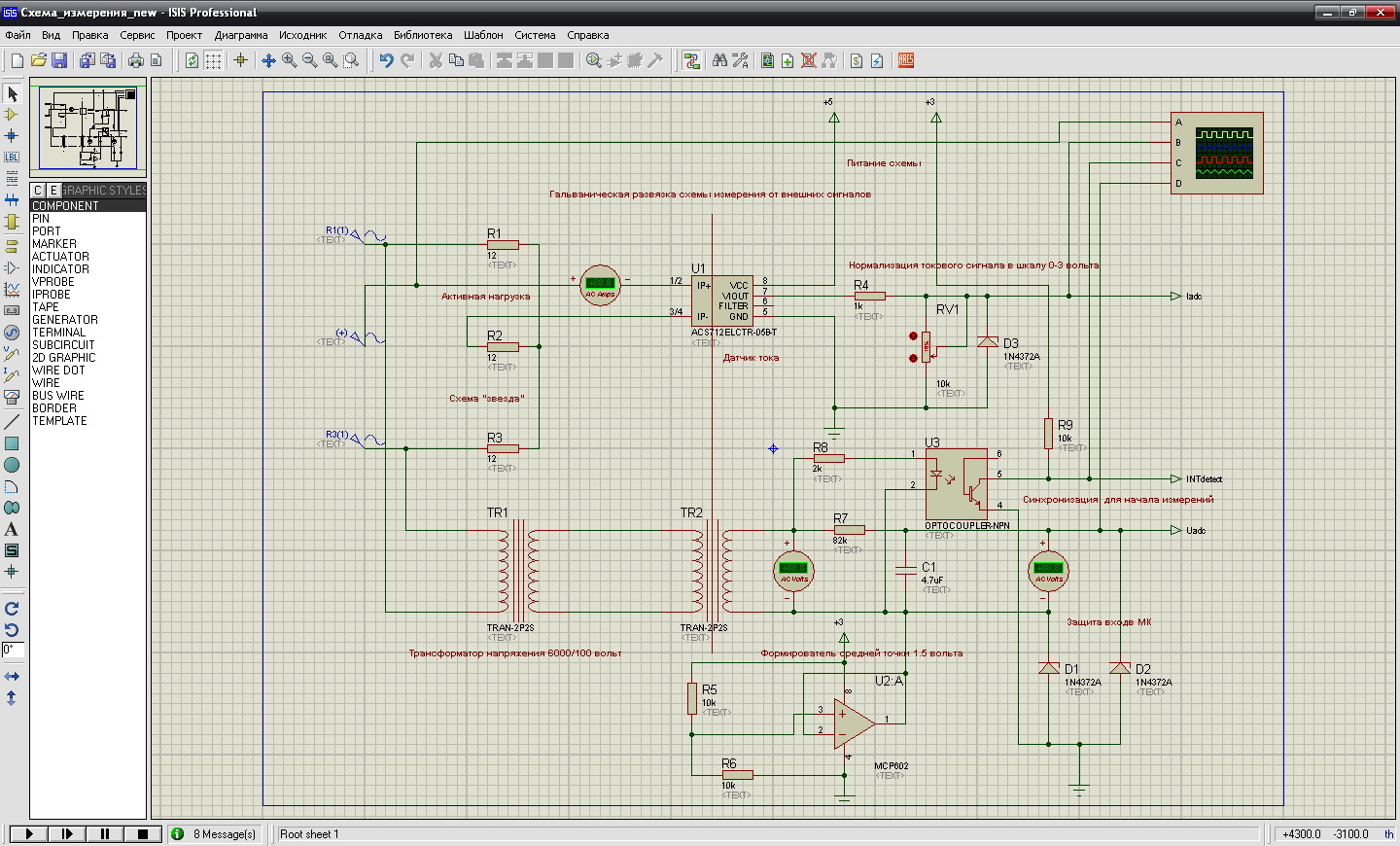Click the Save design icon
Image resolution: width=1400 pixels, height=846 pixels.
click(59, 60)
